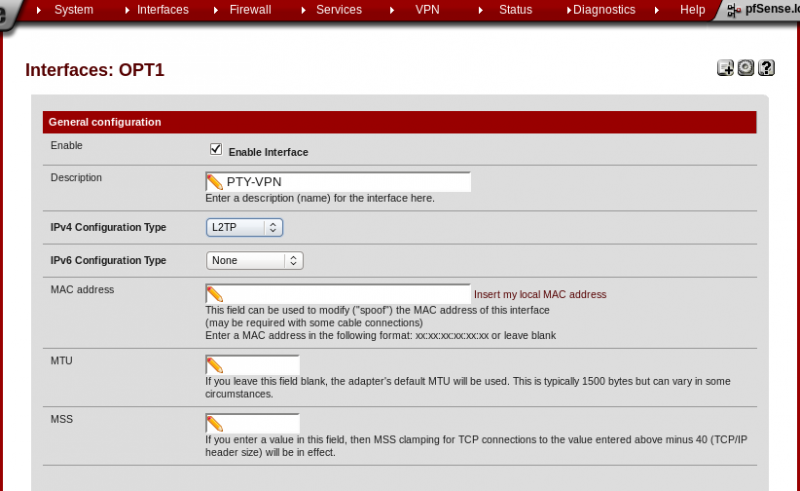Click the General configuration section header

pyautogui.click(x=399, y=122)
